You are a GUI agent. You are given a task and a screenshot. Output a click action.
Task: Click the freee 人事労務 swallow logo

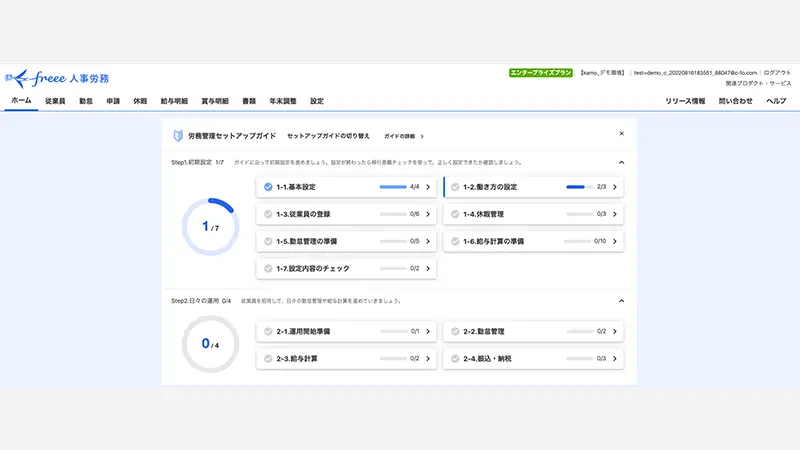[18, 78]
